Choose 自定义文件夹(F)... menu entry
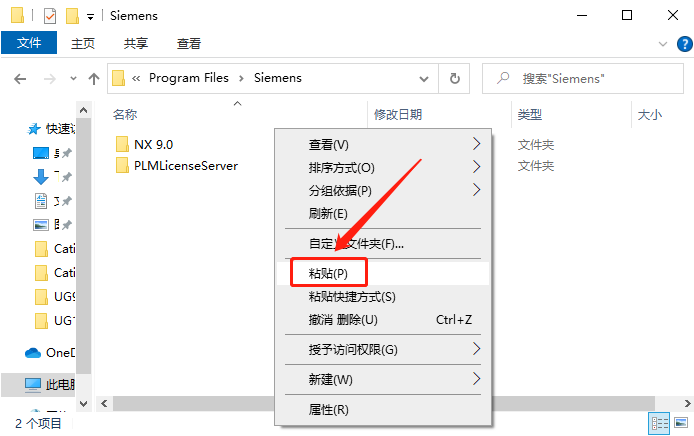 click(383, 243)
